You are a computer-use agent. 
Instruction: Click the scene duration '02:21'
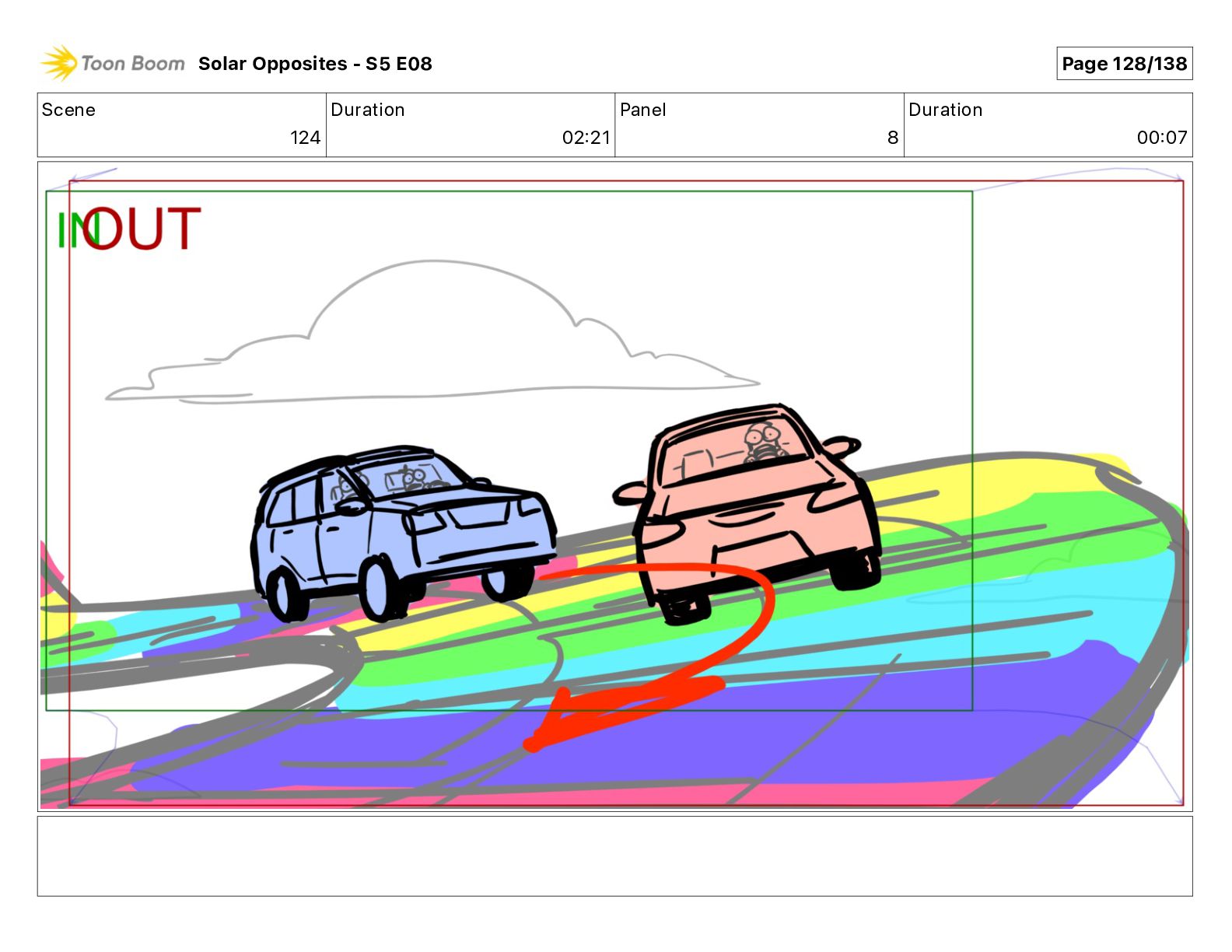[586, 138]
